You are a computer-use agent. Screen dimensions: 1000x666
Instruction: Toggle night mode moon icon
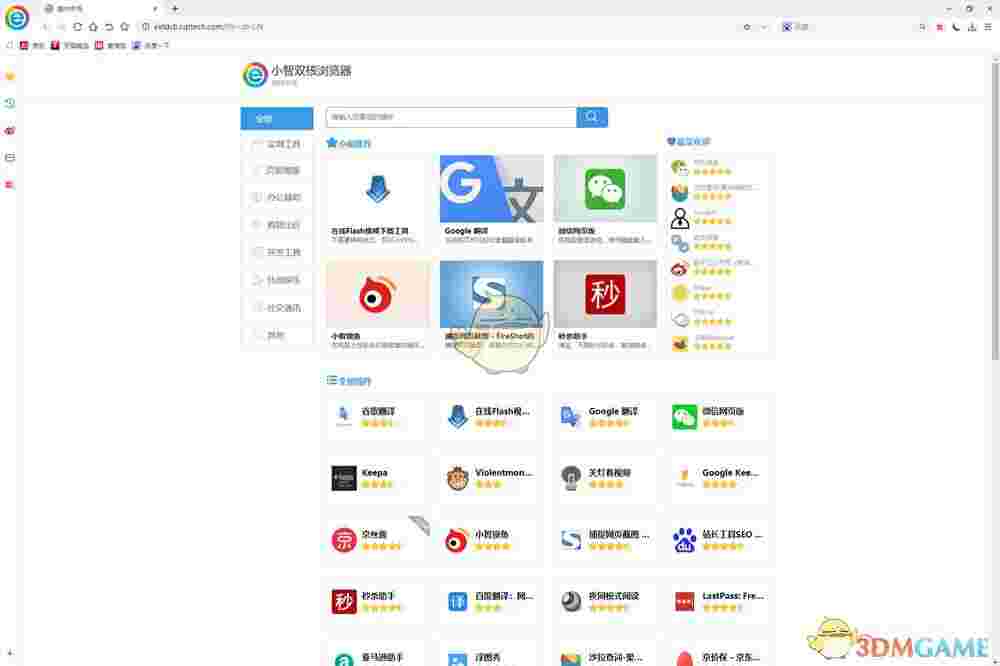point(956,27)
